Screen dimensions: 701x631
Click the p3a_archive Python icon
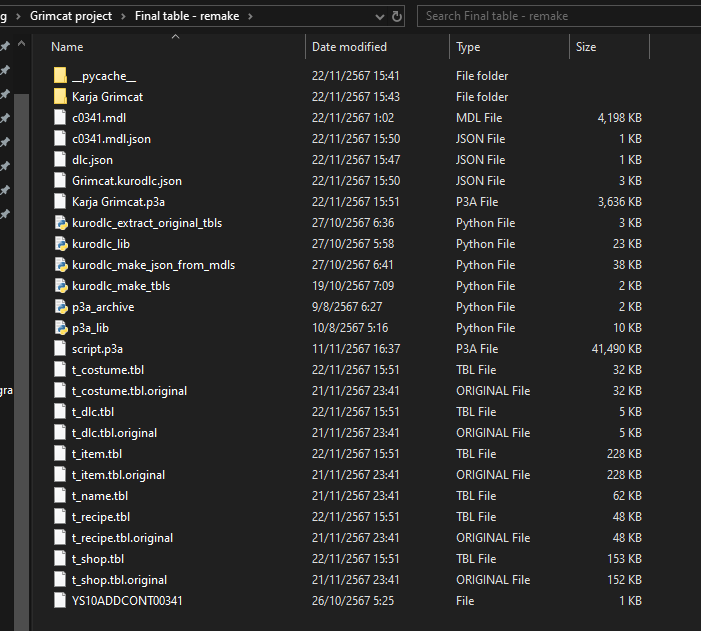[60, 307]
